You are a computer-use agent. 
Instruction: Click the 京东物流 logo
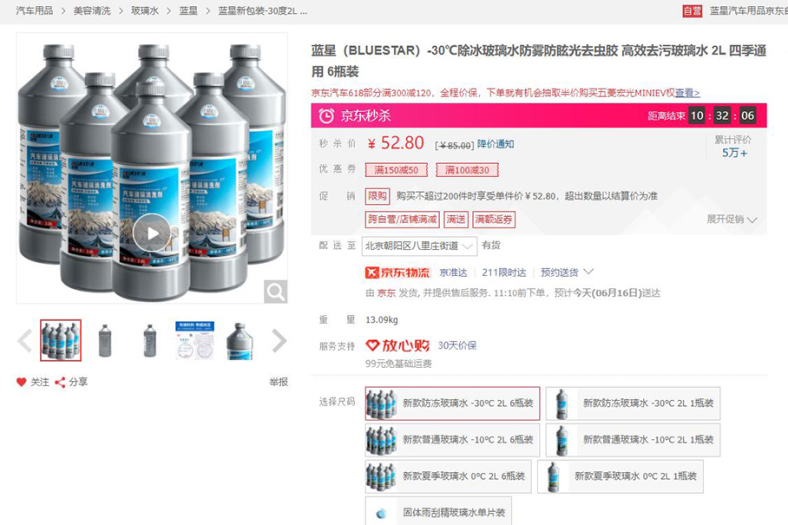pyautogui.click(x=398, y=273)
